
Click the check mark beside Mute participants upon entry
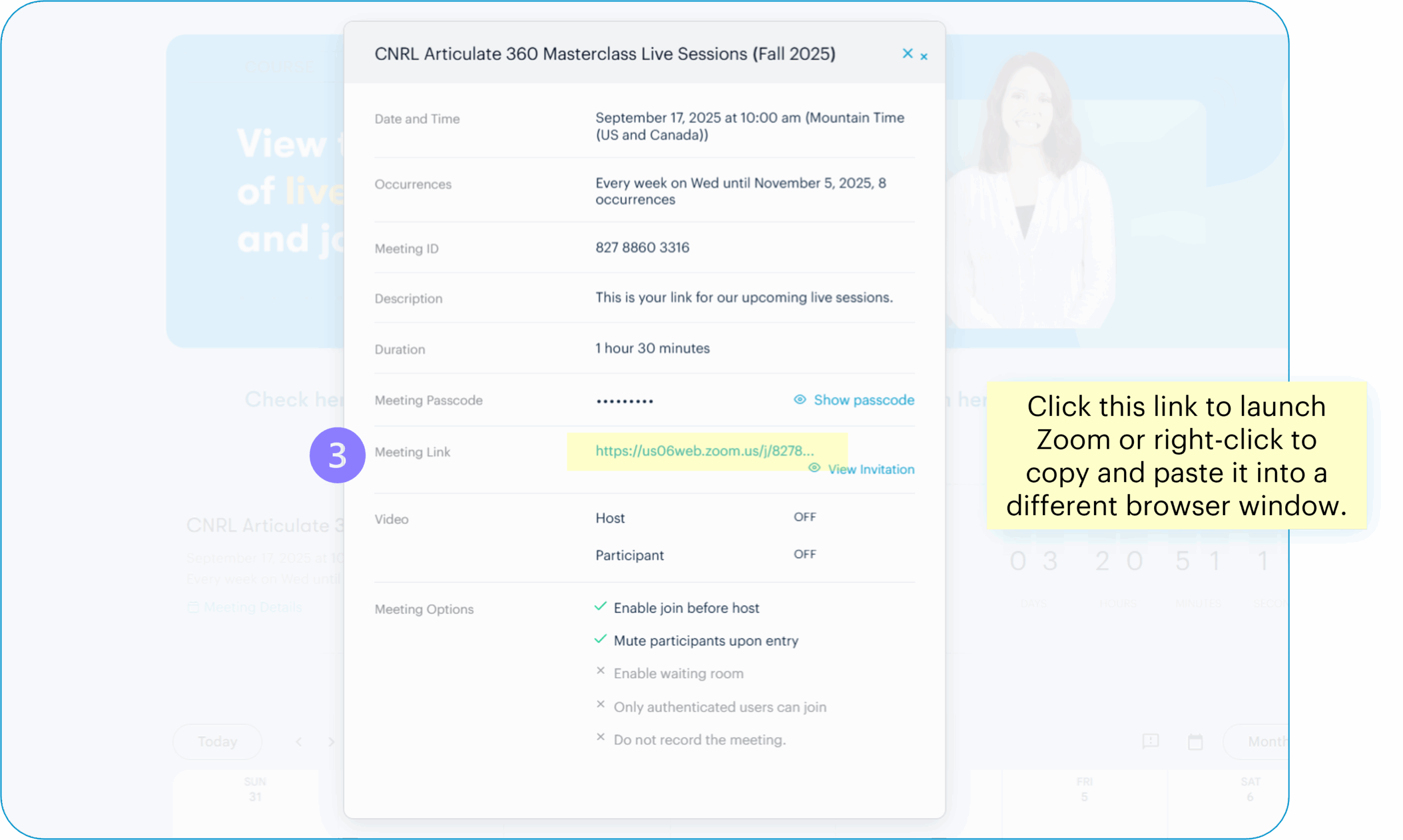[x=601, y=639]
